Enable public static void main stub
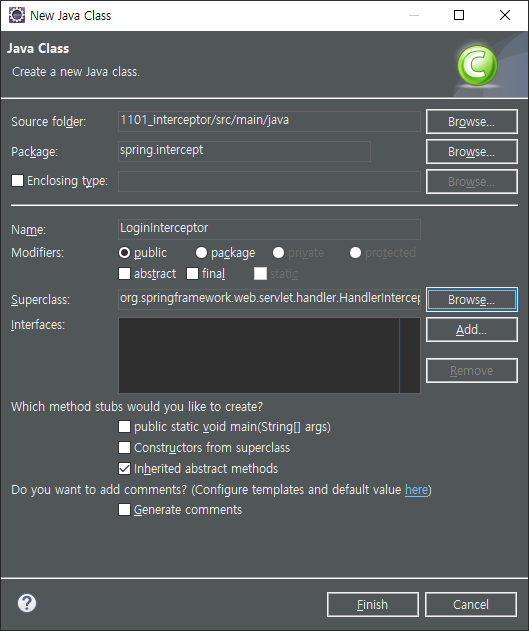529x631 pixels. pyautogui.click(x=124, y=427)
